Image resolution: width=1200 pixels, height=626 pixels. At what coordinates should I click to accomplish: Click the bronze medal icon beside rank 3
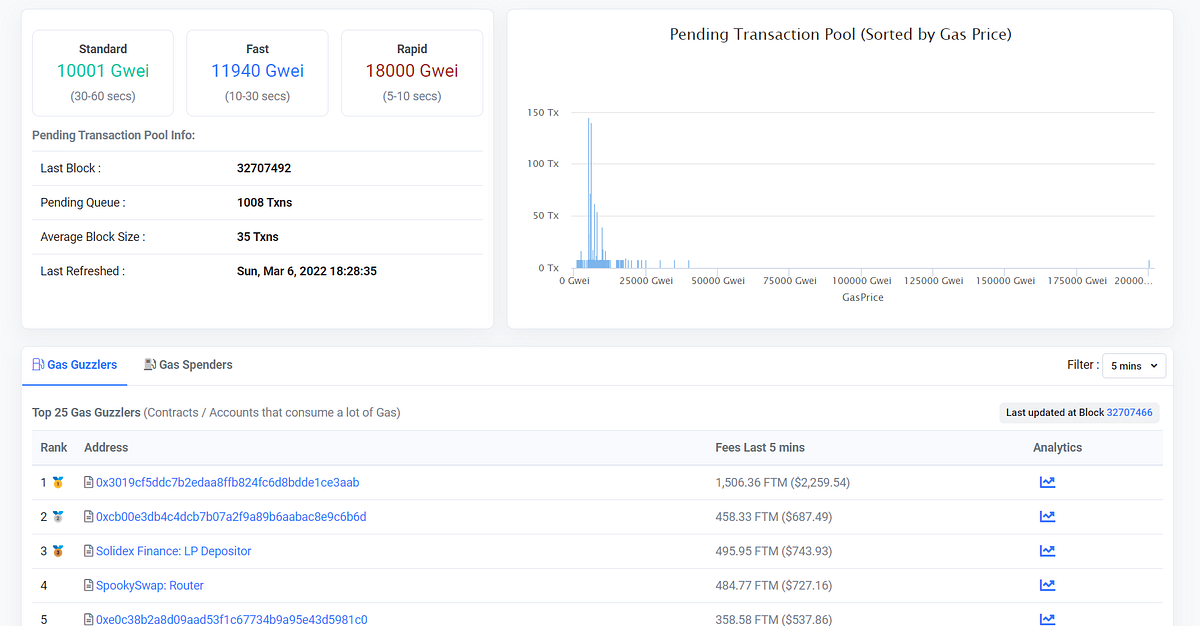point(58,551)
